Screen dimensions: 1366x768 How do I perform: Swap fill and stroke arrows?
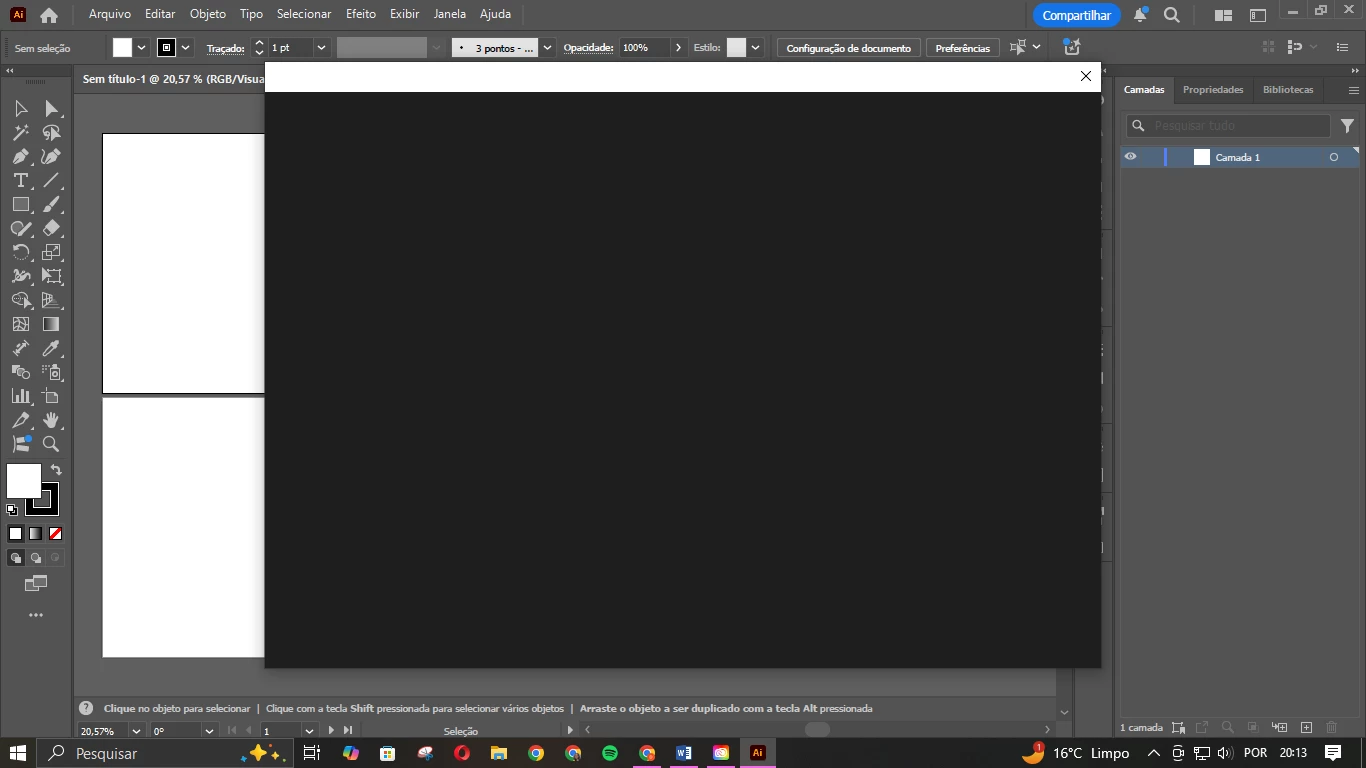[x=56, y=470]
